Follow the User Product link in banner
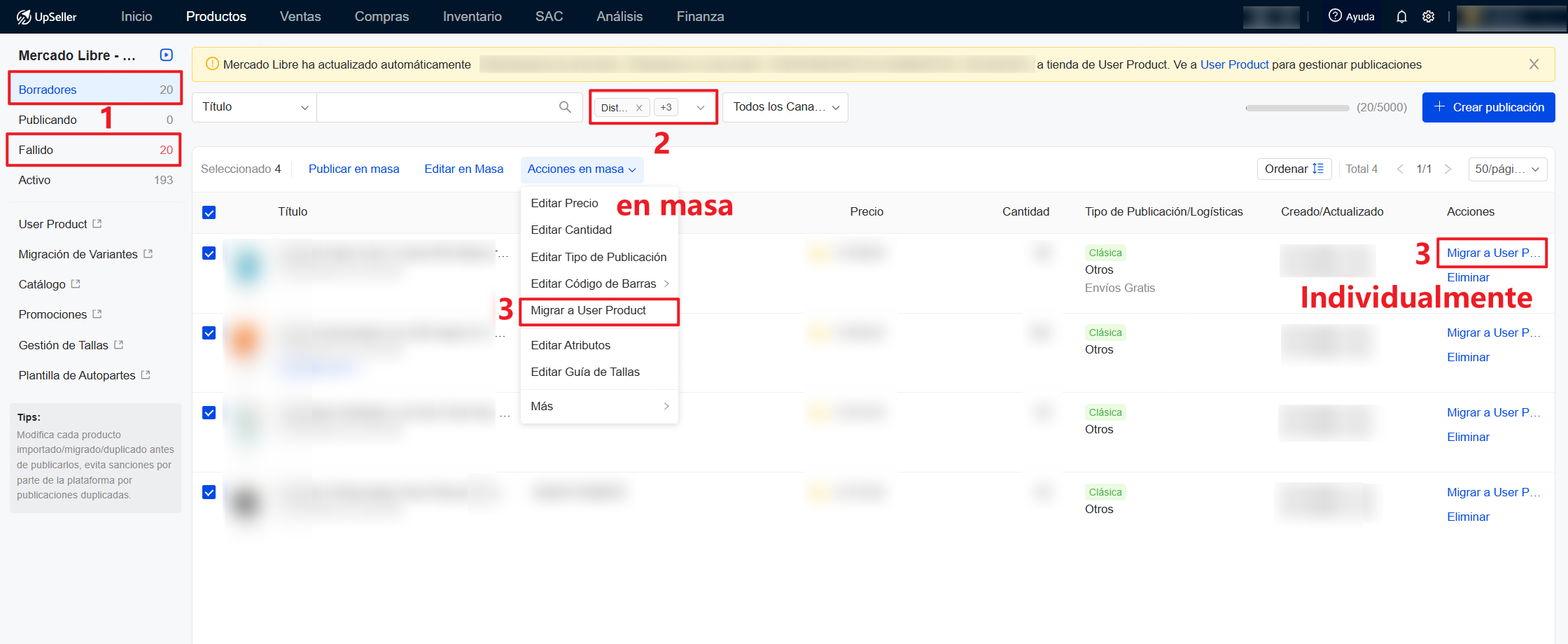This screenshot has height=644, width=1568. 1234,64
